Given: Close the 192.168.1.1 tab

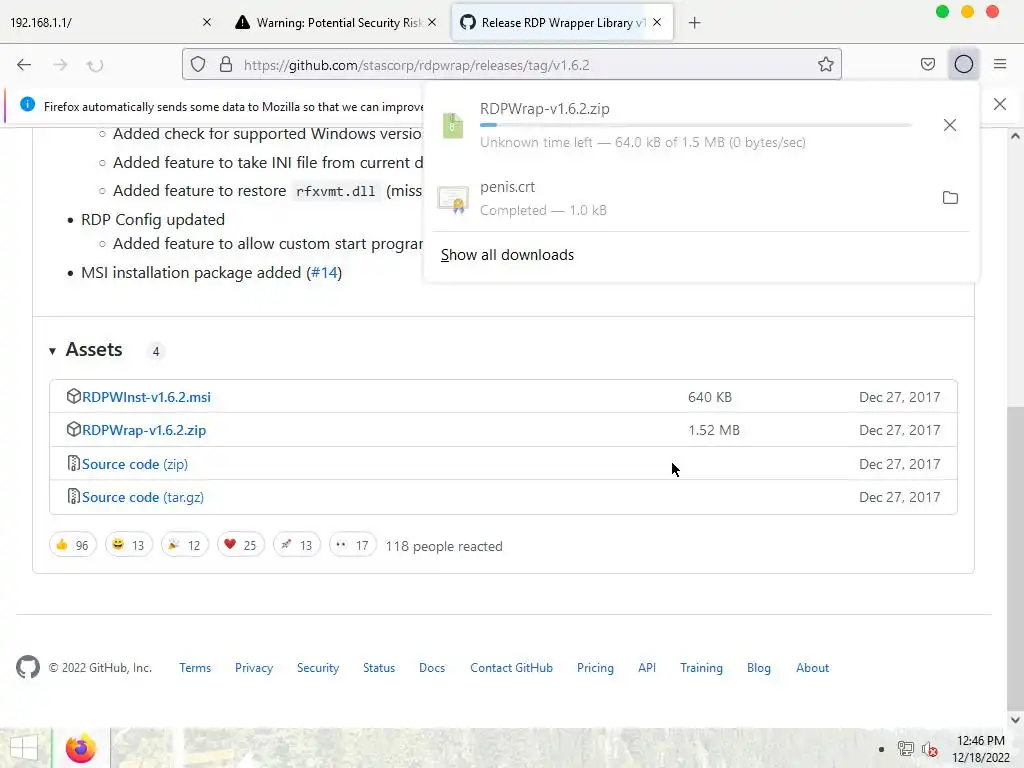Looking at the screenshot, I should point(207,22).
